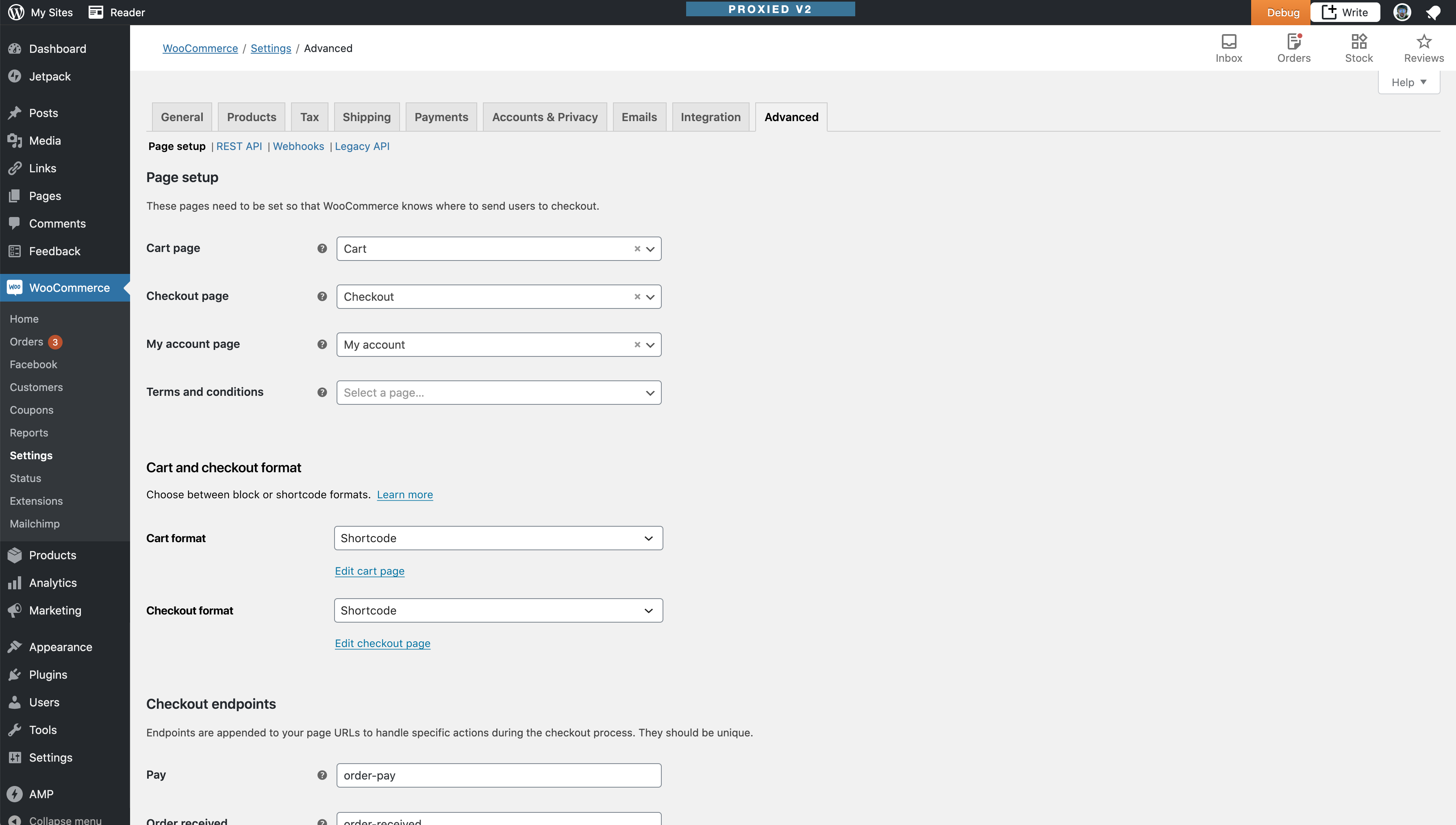Open the Reviews star icon
1456x825 pixels.
[x=1424, y=48]
